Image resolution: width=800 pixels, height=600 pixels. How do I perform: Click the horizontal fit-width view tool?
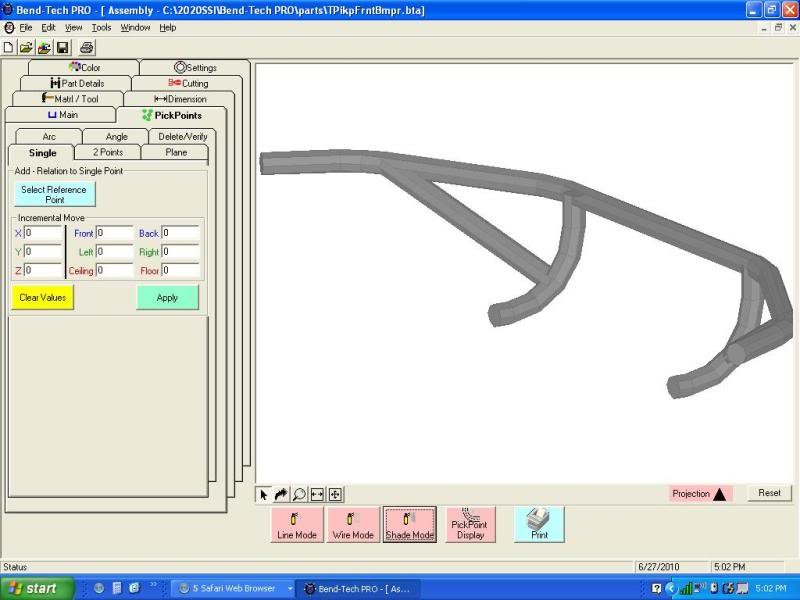317,494
